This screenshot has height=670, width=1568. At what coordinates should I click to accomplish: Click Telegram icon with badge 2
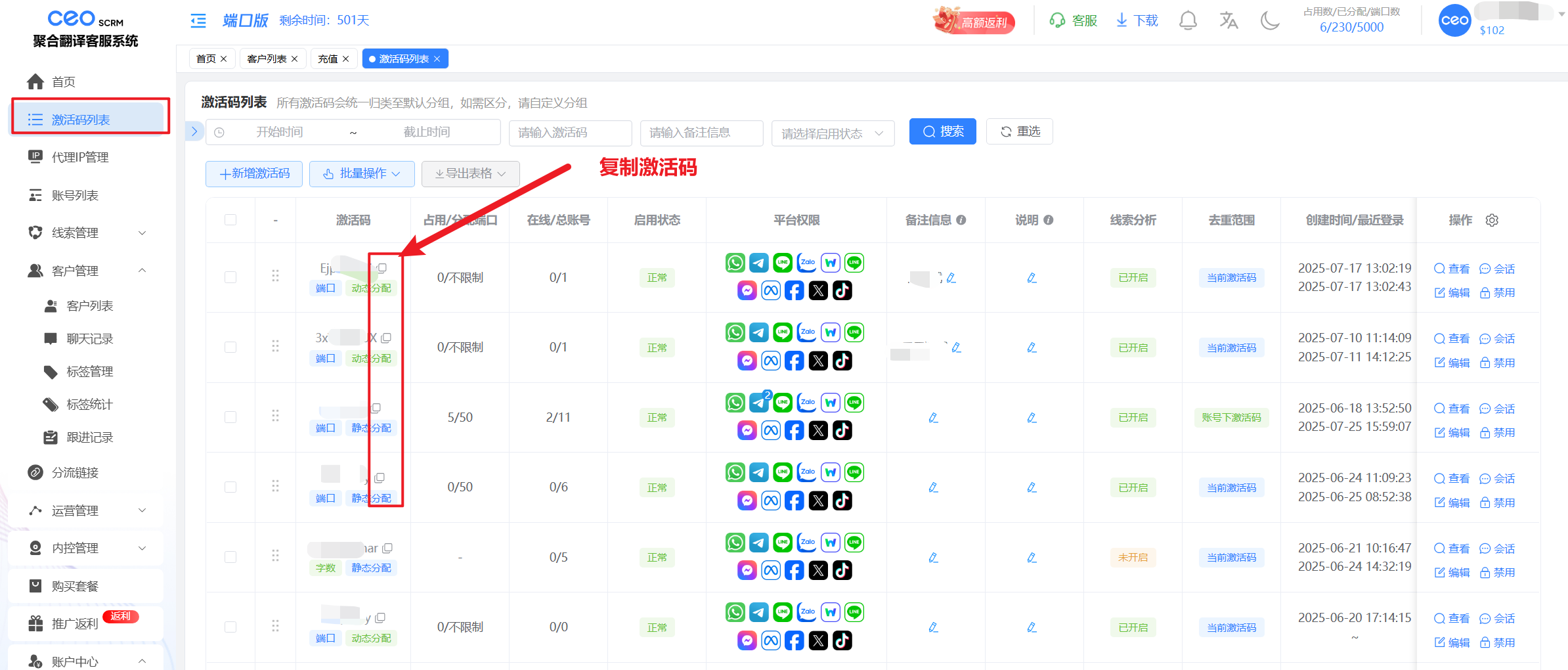click(x=759, y=402)
